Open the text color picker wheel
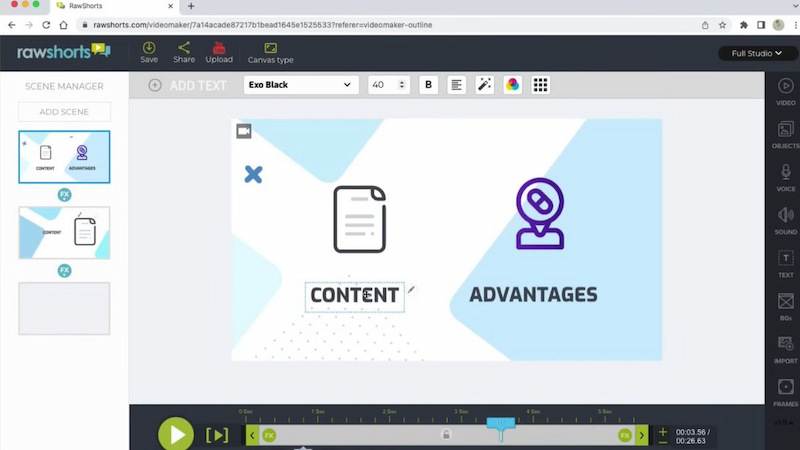Viewport: 800px width, 450px height. coord(512,85)
